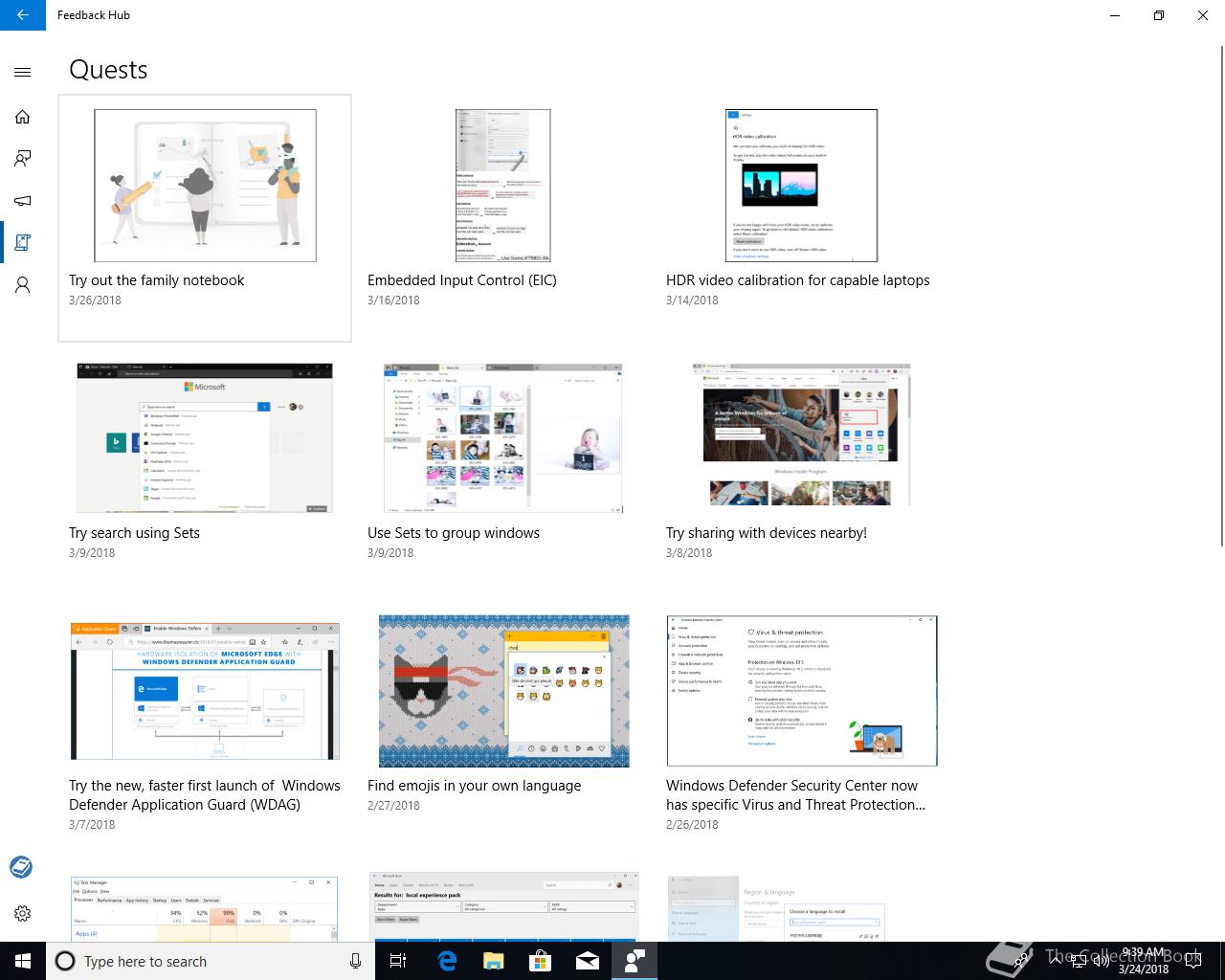Open Virus and Threat Protection thumbnail

(802, 691)
